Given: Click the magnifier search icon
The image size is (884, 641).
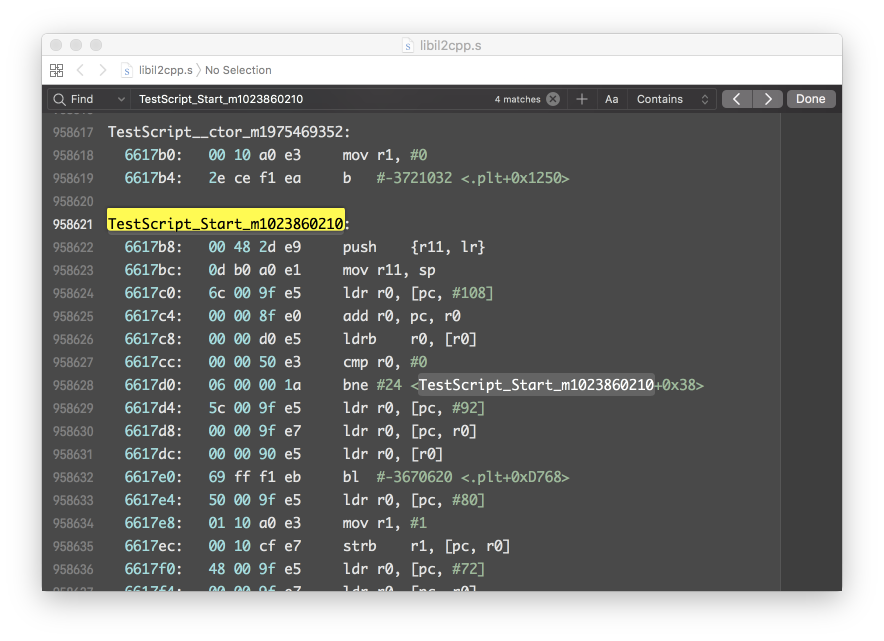Looking at the screenshot, I should tap(59, 99).
